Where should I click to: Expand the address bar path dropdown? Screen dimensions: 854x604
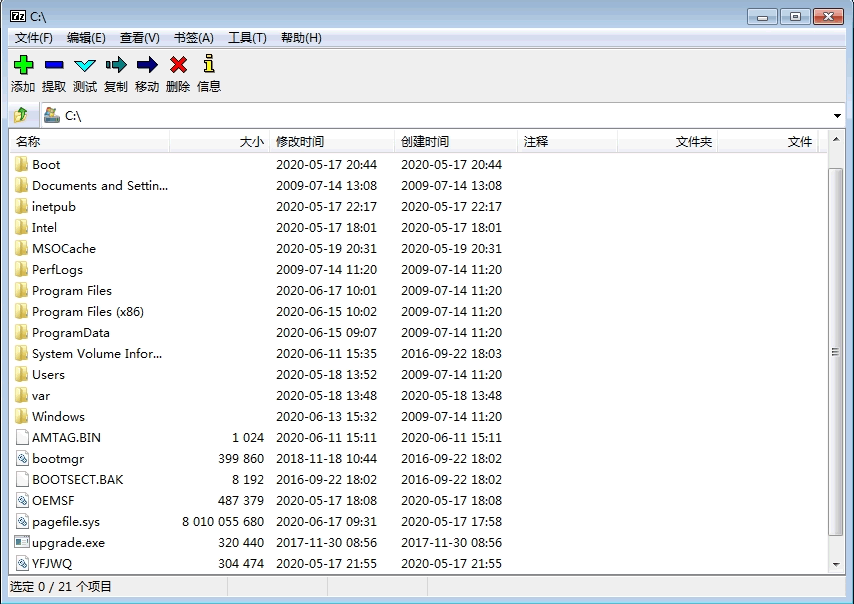(837, 116)
